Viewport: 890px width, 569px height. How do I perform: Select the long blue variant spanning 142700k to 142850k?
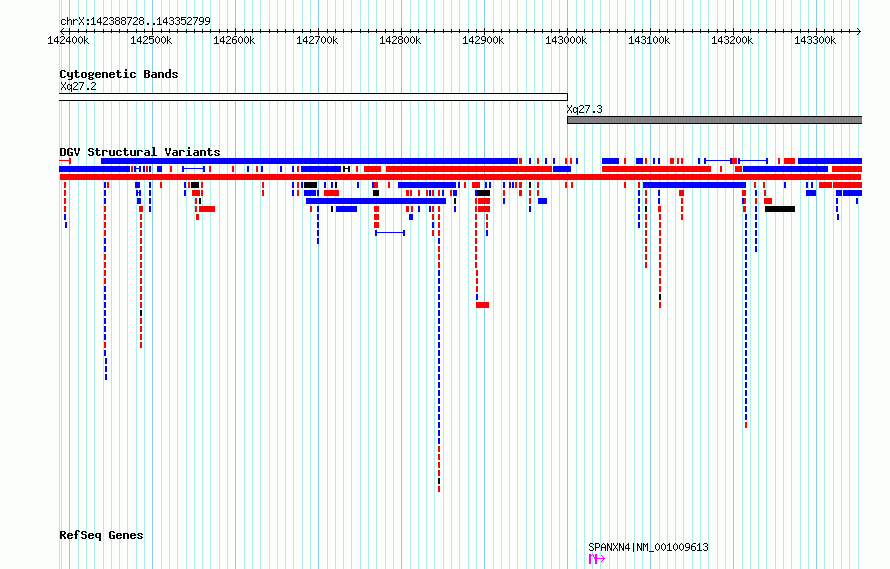tap(376, 201)
